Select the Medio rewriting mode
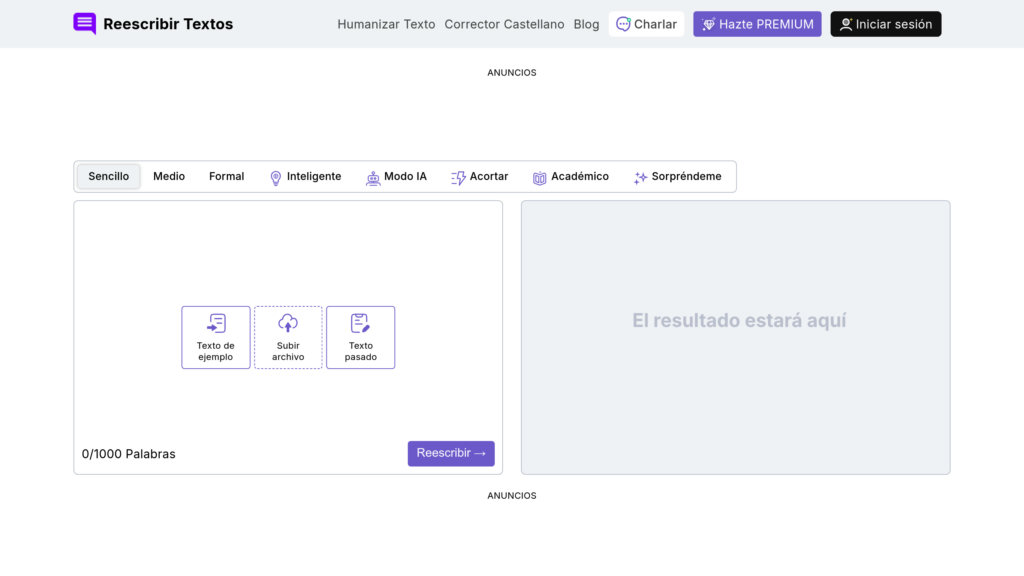 168,176
